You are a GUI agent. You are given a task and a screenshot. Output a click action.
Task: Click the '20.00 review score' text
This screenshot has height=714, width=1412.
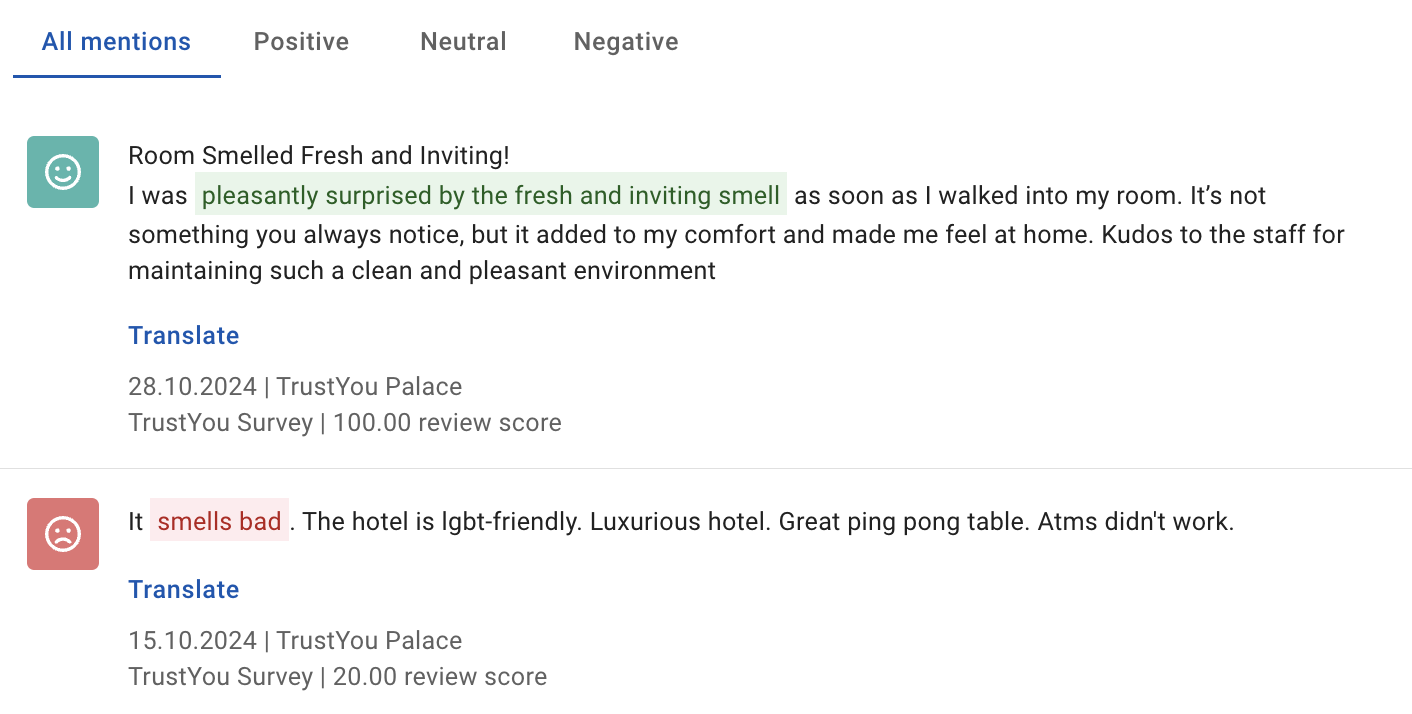tap(440, 677)
